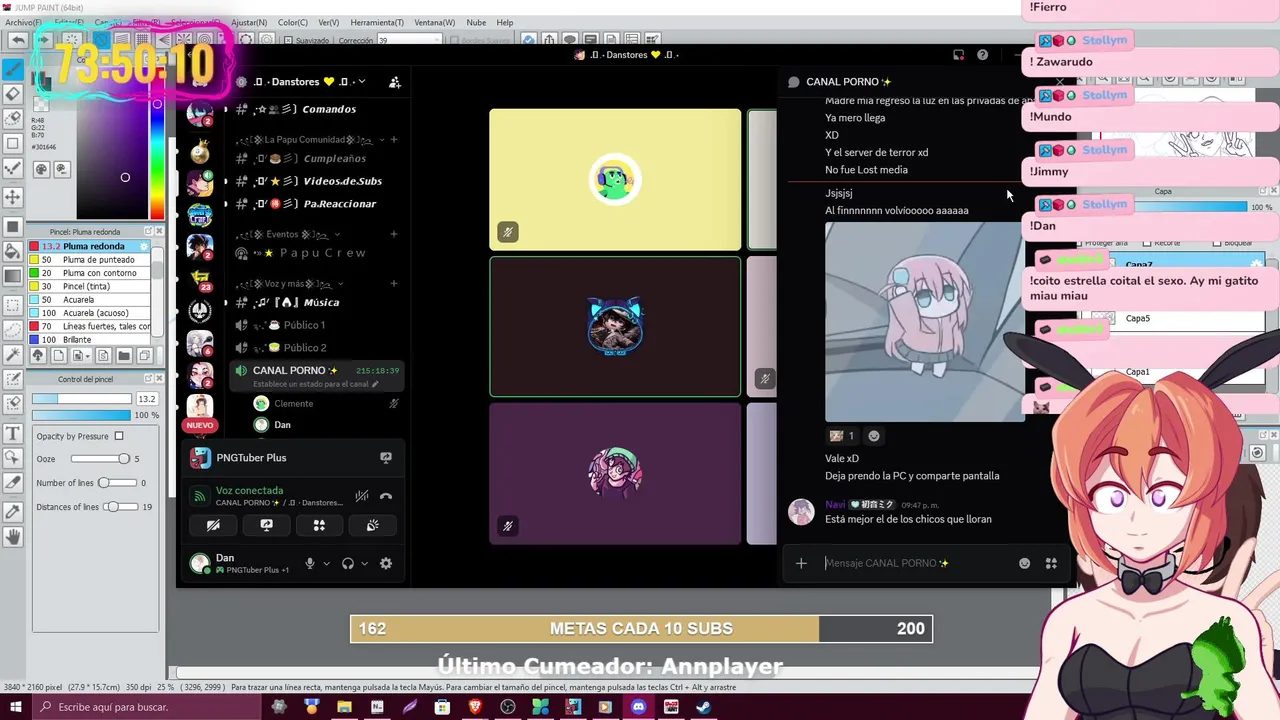Open the Corrección value dropdown
This screenshot has width=1280, height=720.
point(436,40)
